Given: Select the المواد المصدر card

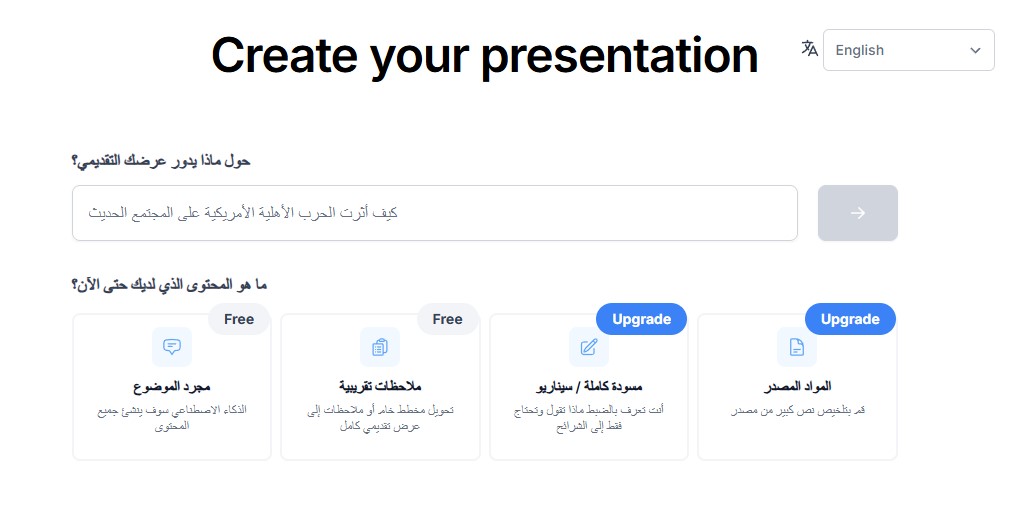Looking at the screenshot, I should 797,387.
